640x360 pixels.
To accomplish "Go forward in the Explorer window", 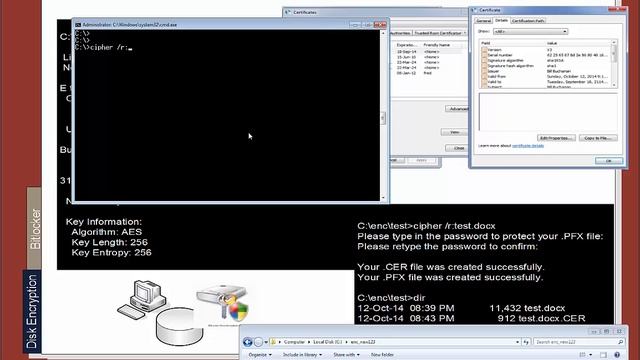I will coord(258,342).
